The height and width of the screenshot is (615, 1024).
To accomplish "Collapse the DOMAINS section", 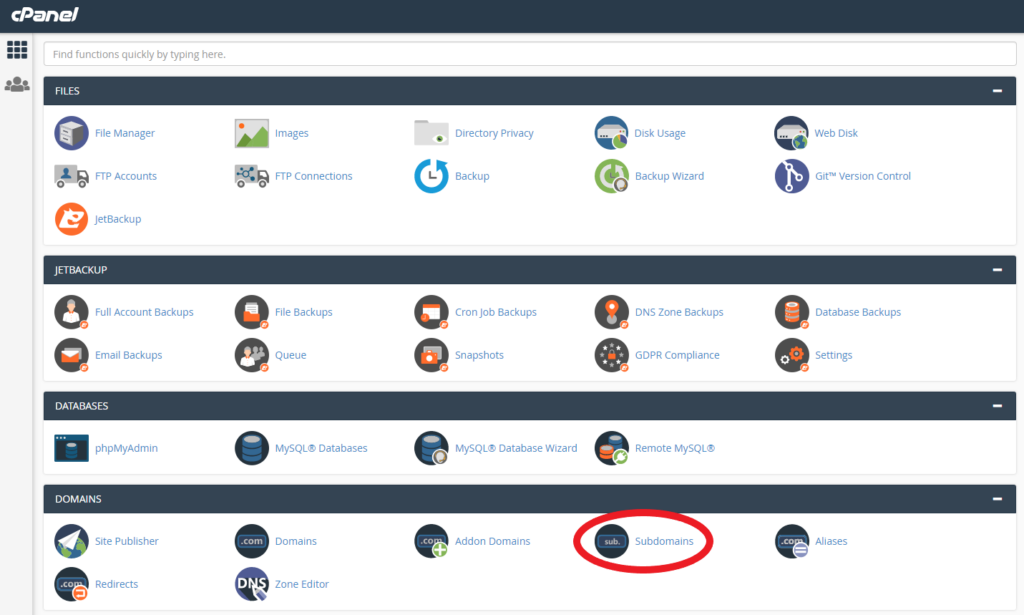I will tap(997, 499).
